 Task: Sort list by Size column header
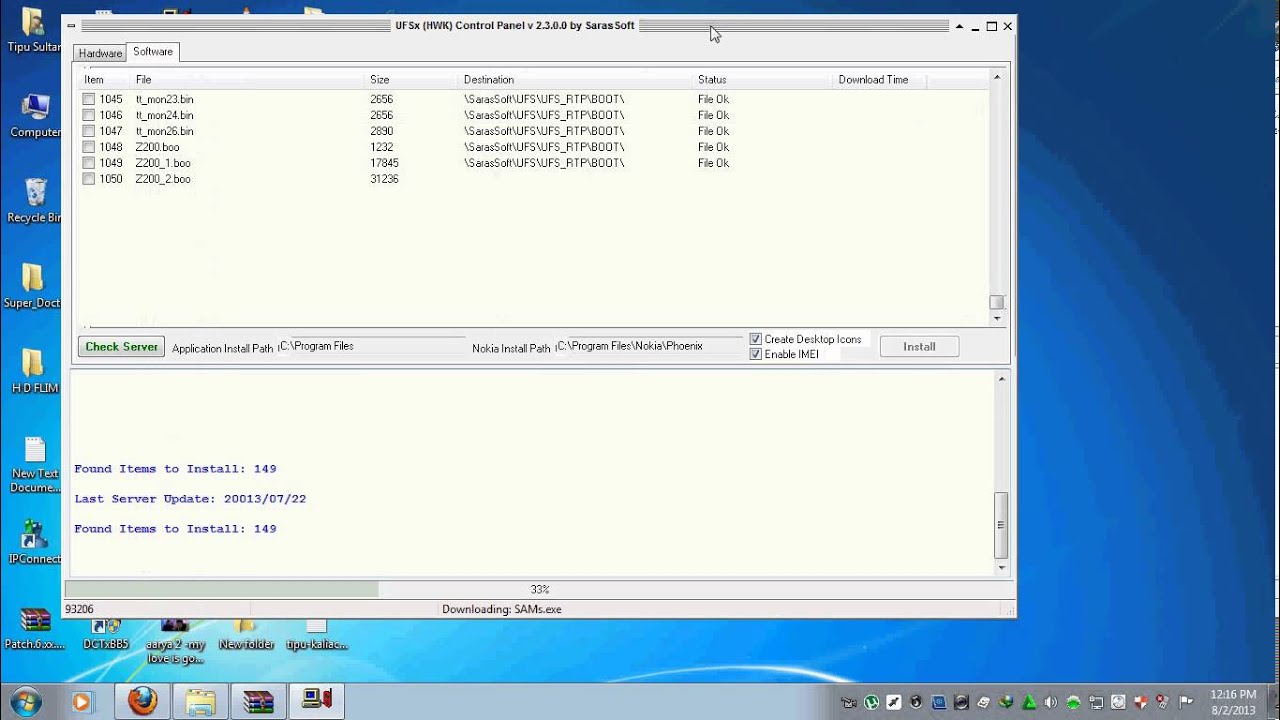click(411, 80)
